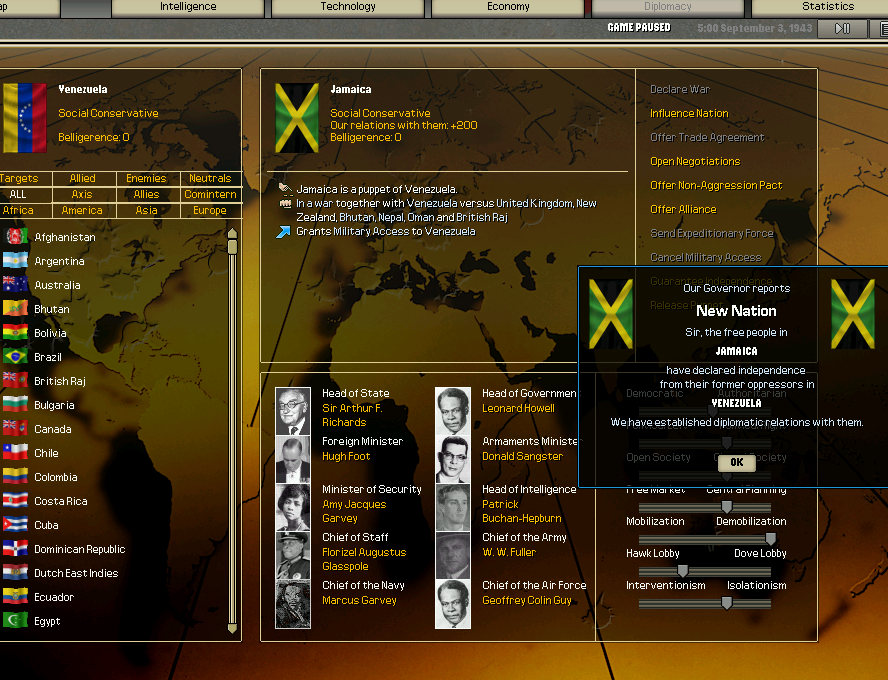Screen dimensions: 888x680
Task: Click portrait of Leonard Howell
Action: (x=452, y=411)
